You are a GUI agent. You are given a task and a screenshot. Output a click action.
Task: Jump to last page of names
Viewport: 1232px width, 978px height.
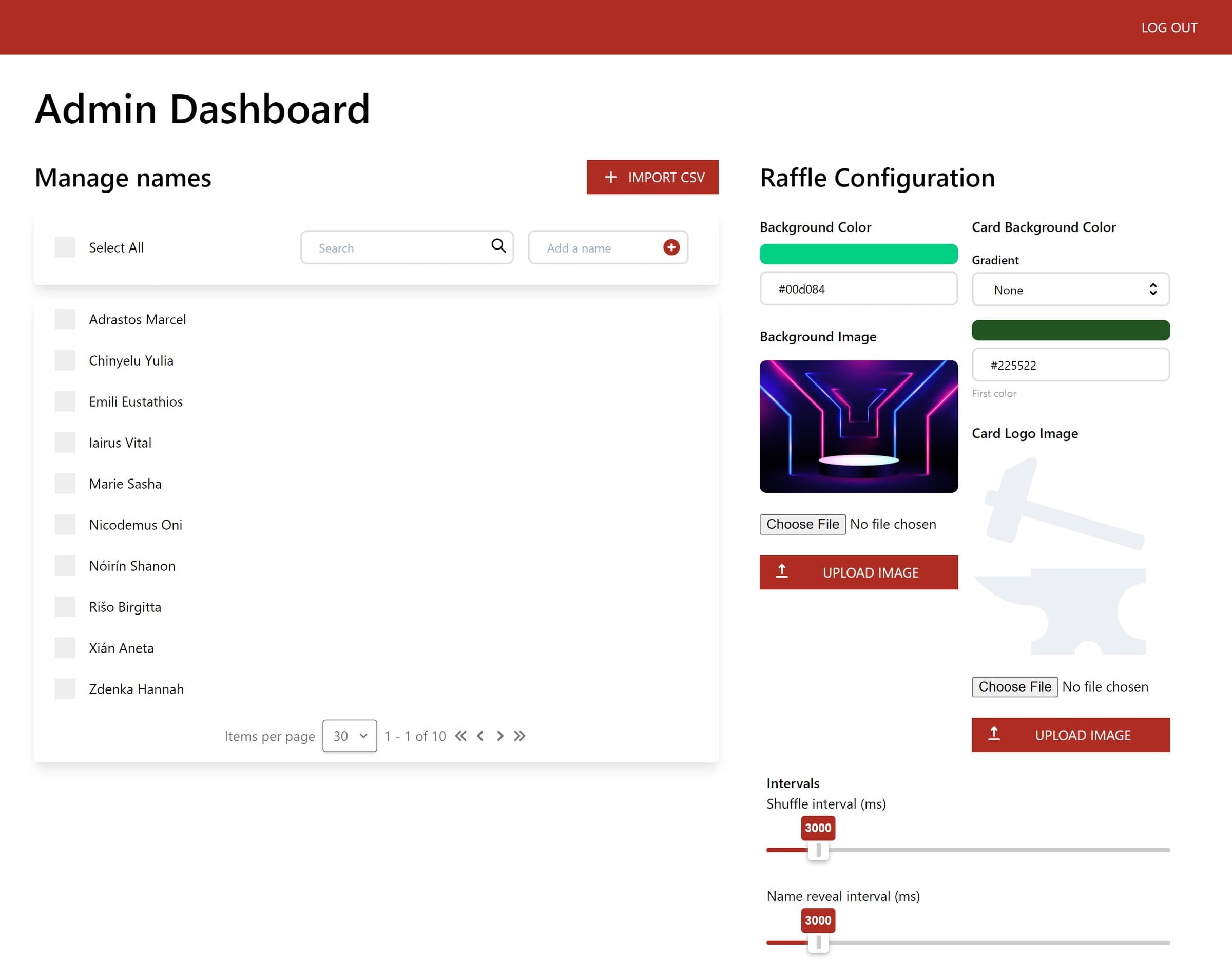(x=519, y=736)
